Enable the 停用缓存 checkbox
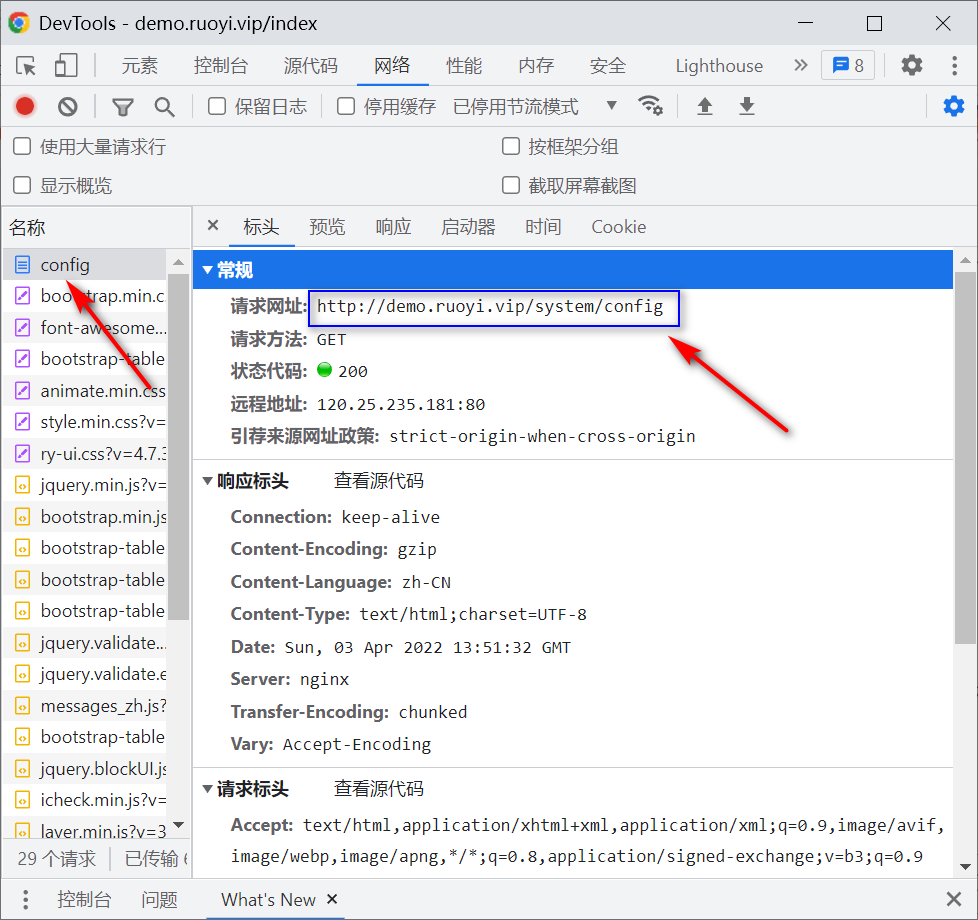Image resolution: width=978 pixels, height=920 pixels. tap(346, 107)
